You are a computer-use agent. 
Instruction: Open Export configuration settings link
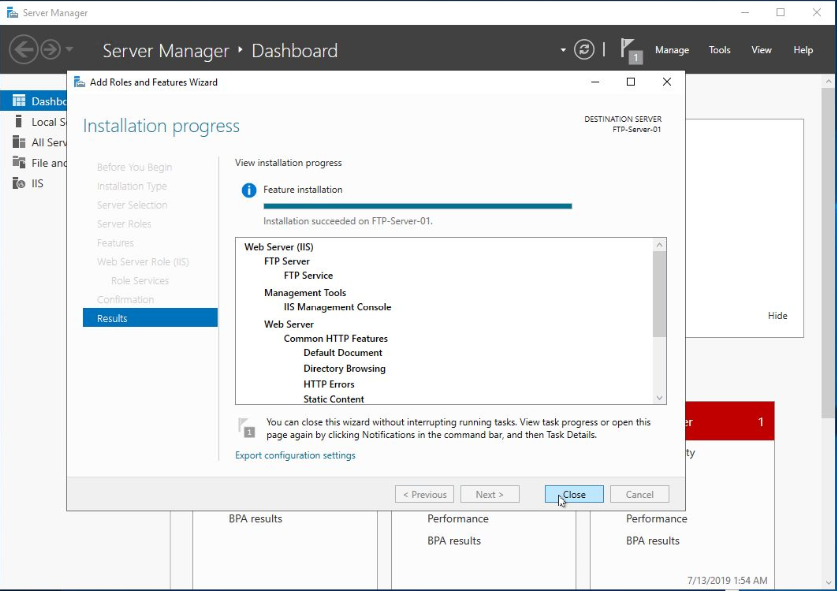[295, 455]
